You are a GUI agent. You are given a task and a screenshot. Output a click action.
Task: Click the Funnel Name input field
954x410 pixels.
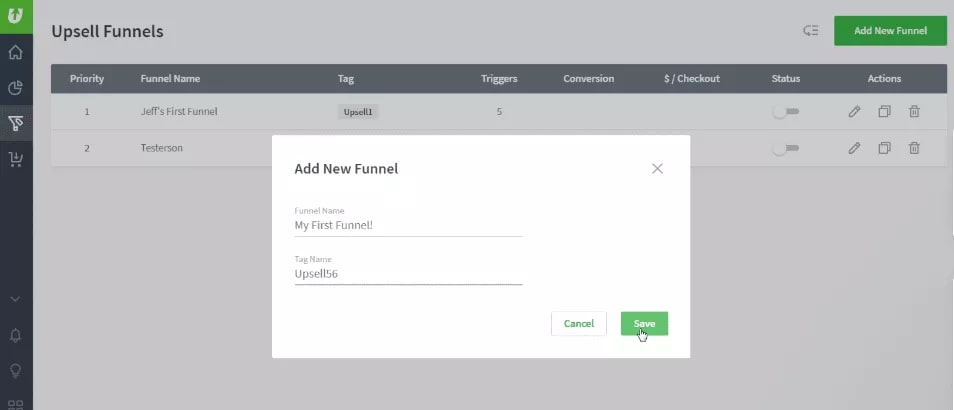(408, 226)
